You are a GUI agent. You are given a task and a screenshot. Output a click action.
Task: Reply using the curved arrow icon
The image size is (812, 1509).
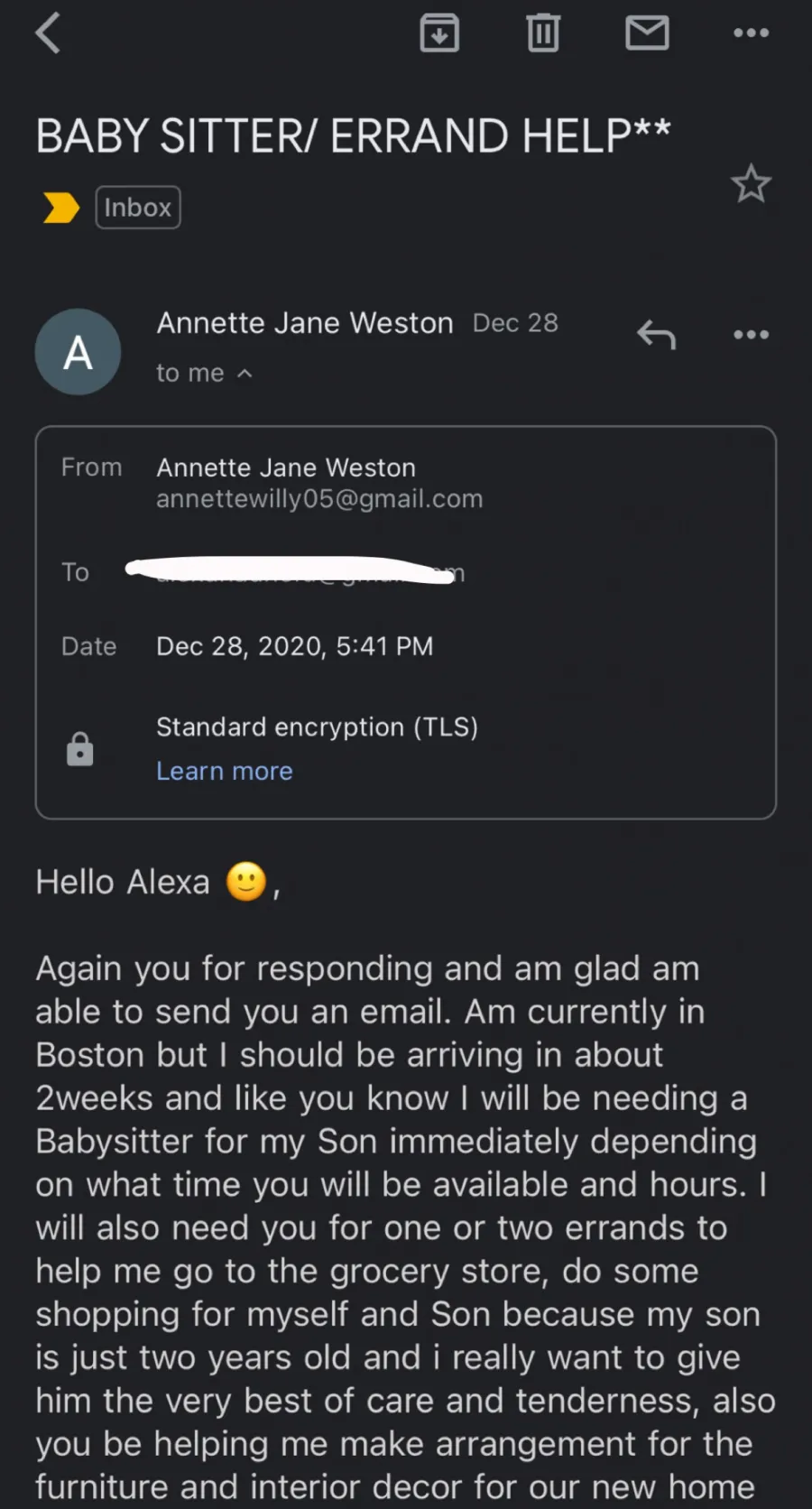click(x=656, y=335)
